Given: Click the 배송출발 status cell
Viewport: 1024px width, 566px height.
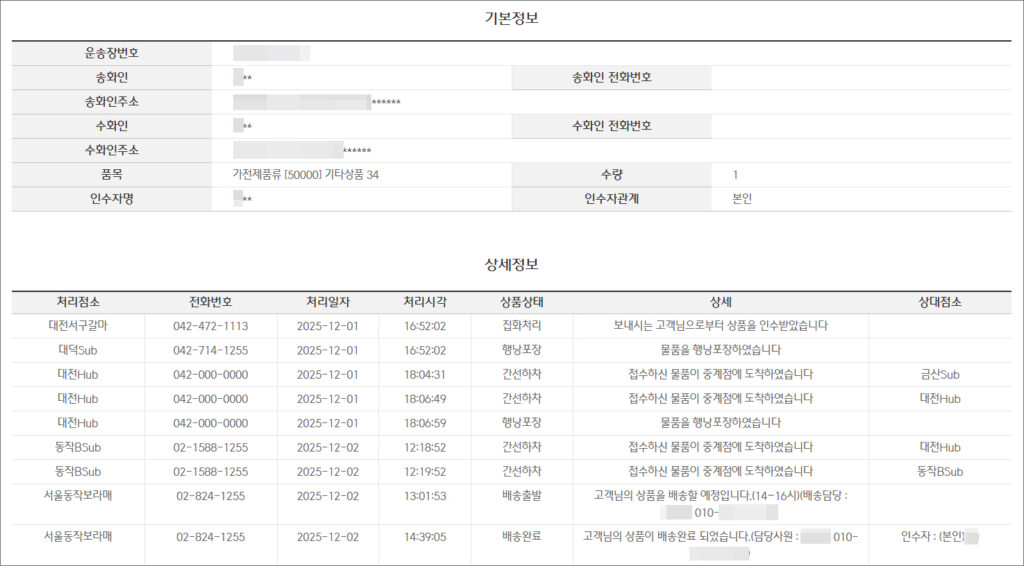Looking at the screenshot, I should (521, 494).
